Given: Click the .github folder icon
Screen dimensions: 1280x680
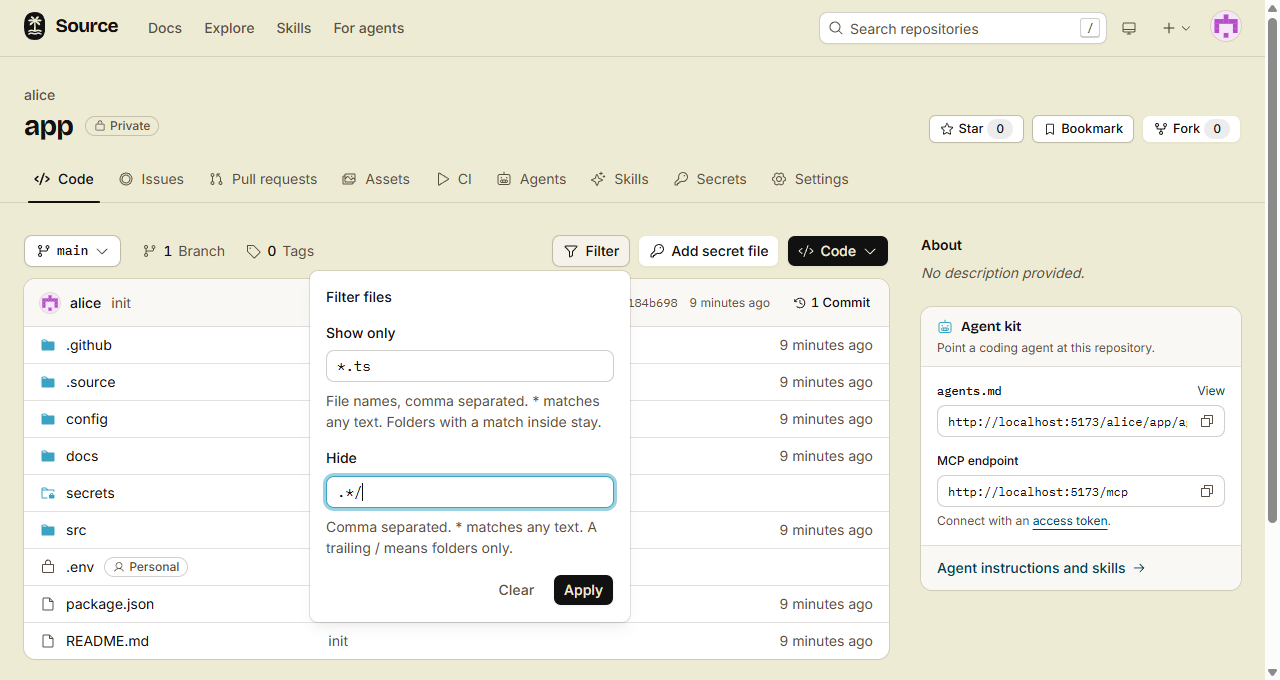Looking at the screenshot, I should pos(47,345).
